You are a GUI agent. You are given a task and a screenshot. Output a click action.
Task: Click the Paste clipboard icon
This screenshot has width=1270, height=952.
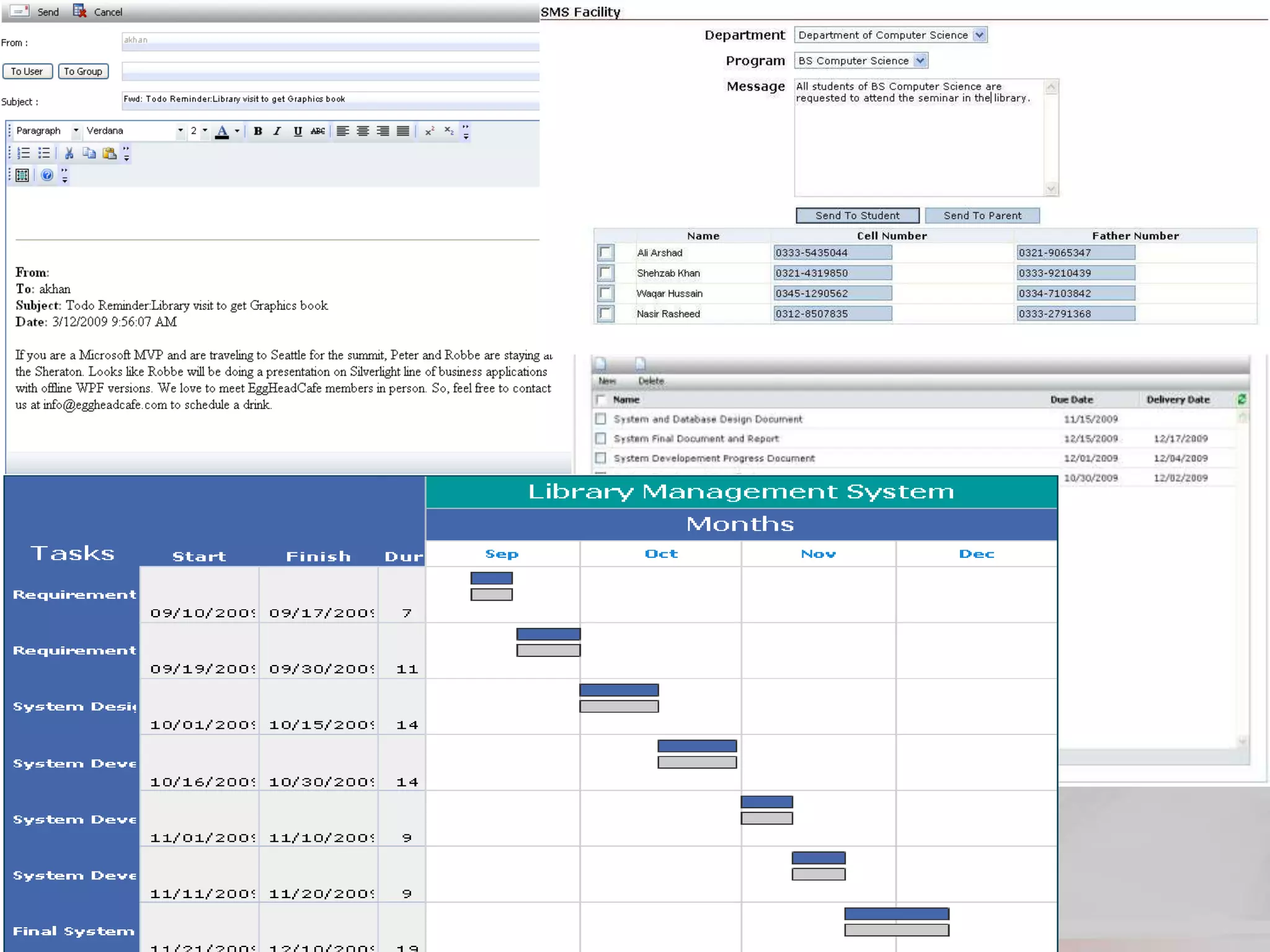coord(109,153)
